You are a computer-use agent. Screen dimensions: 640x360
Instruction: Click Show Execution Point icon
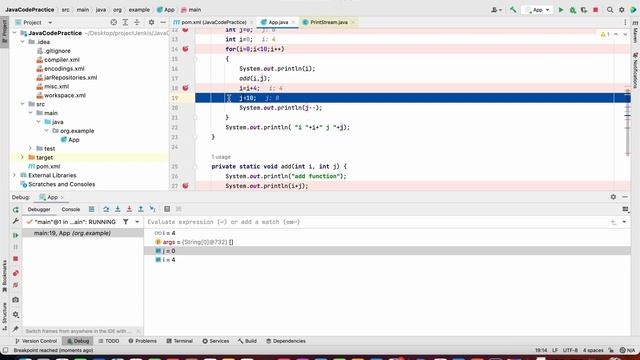[x=91, y=209]
